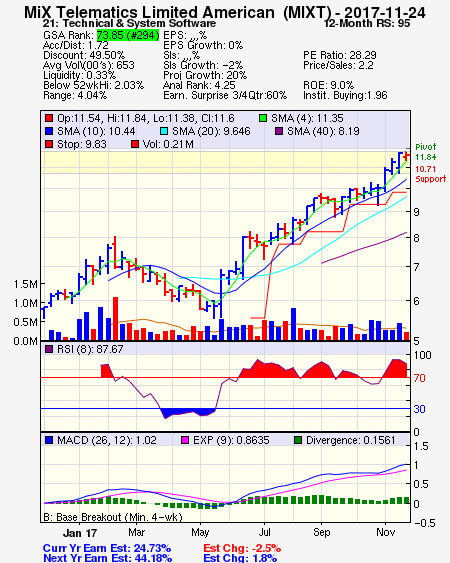Viewport: 450px width, 563px height.
Task: Click the purple SMA (40) legend swatch
Action: tap(279, 131)
